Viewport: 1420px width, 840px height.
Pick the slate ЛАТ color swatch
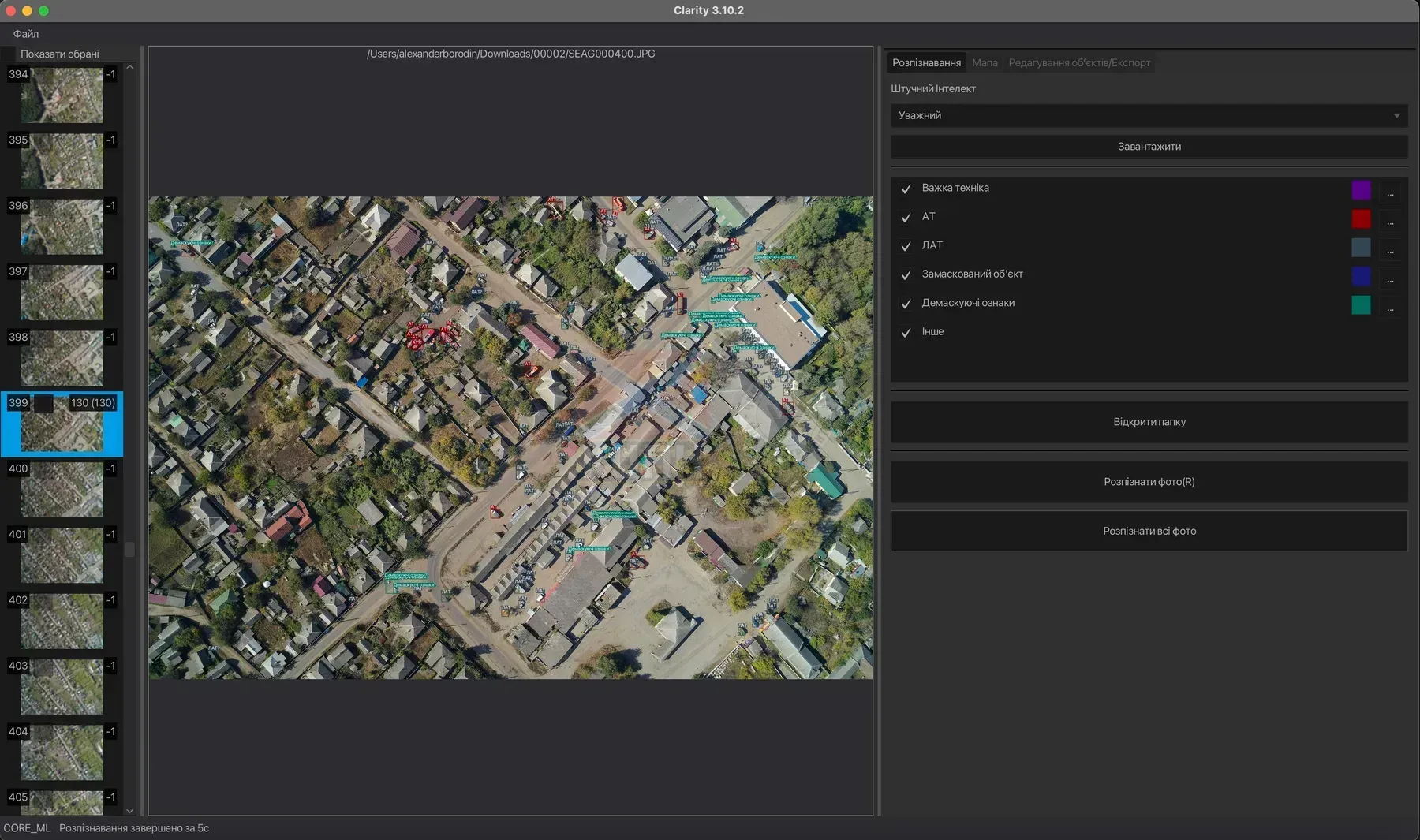pos(1361,248)
